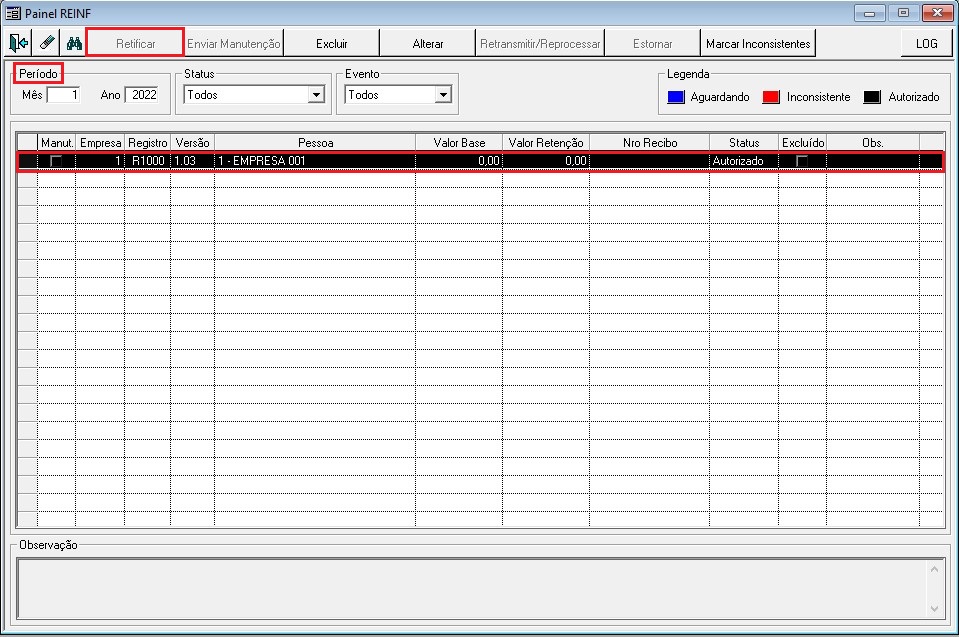Click the Valor Base 0,00 cell

click(x=459, y=161)
